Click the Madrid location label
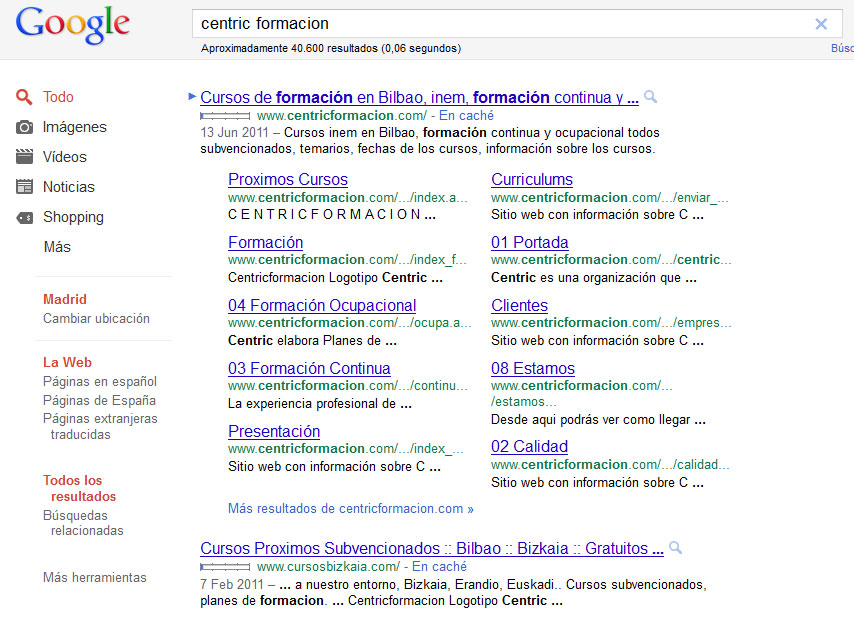854x623 pixels. pyautogui.click(x=65, y=300)
